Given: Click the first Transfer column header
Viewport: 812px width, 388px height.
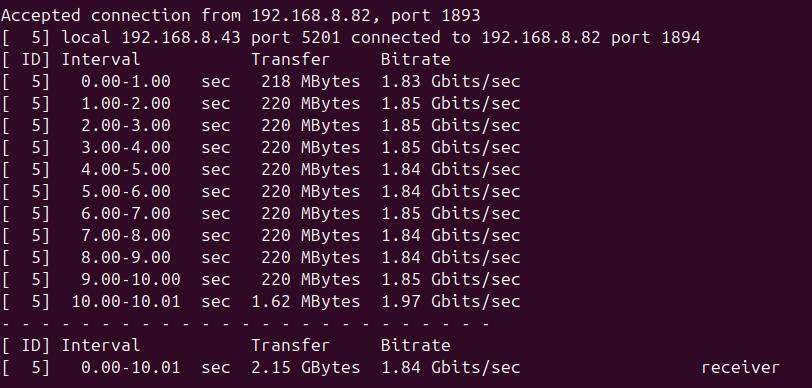Looking at the screenshot, I should pos(291,59).
